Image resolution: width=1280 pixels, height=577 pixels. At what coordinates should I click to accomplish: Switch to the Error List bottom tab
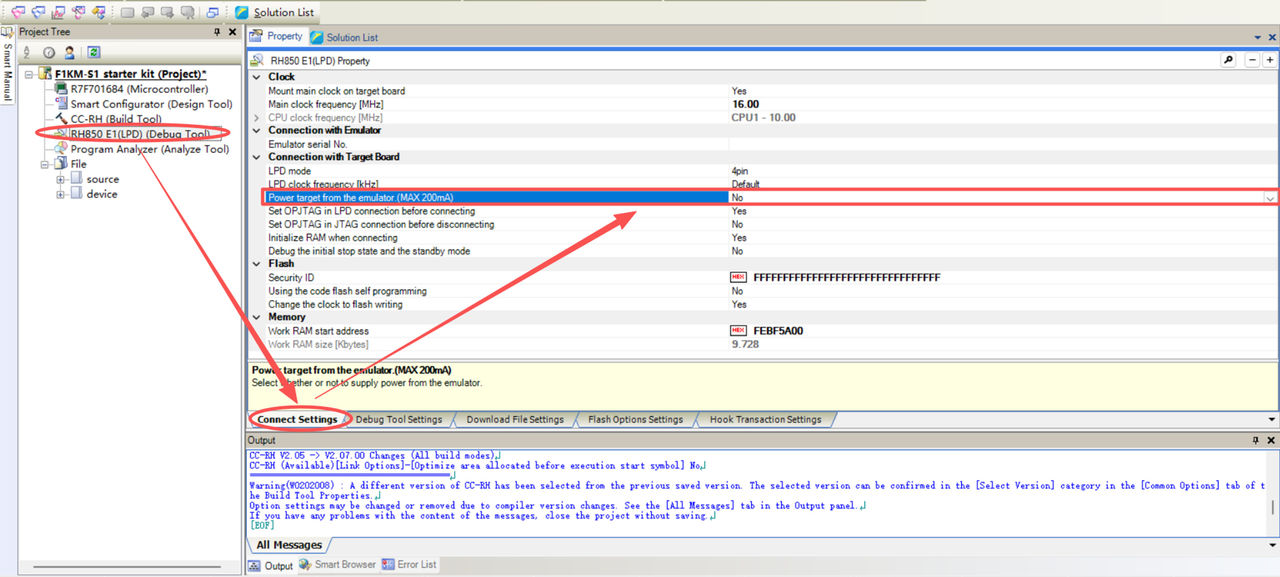point(409,565)
